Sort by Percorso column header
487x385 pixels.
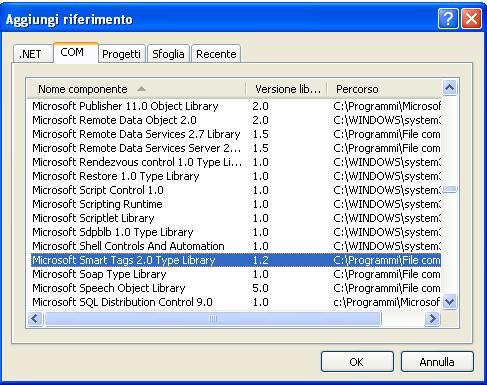[x=384, y=89]
